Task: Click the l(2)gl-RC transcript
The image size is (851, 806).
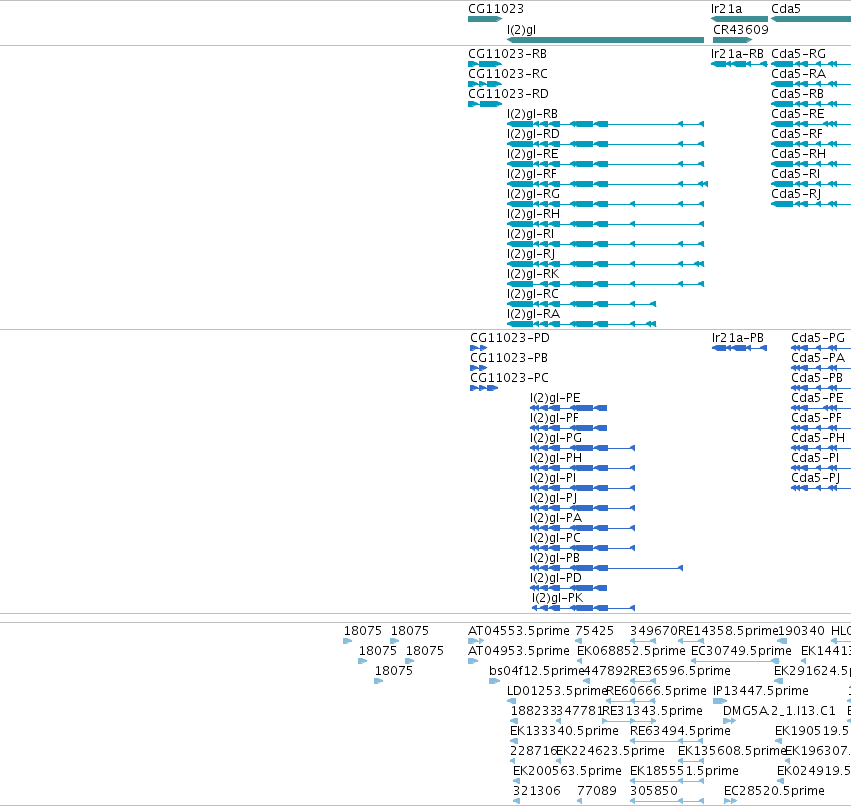Action: coord(532,295)
